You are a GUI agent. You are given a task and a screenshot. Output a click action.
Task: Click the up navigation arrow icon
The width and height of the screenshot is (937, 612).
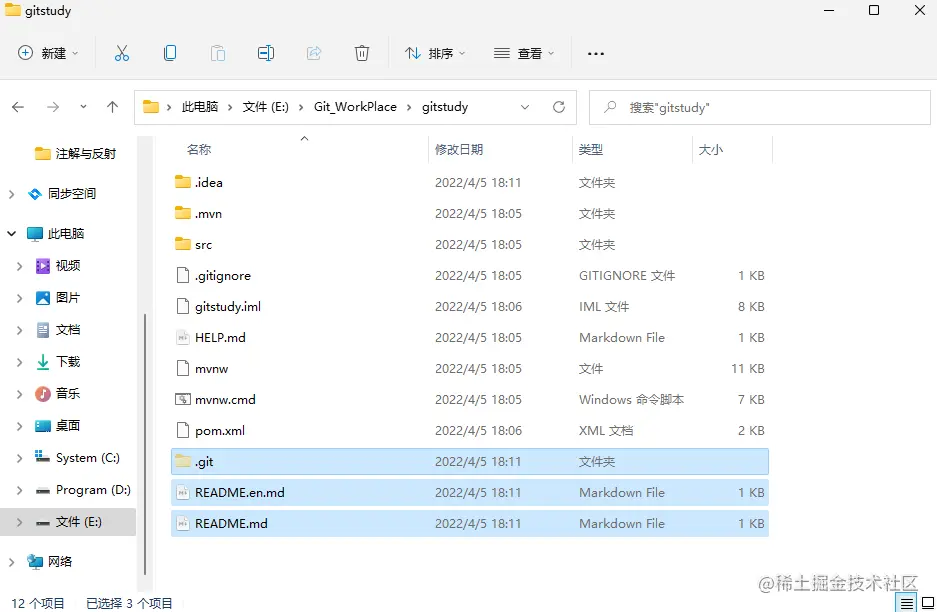[x=112, y=107]
